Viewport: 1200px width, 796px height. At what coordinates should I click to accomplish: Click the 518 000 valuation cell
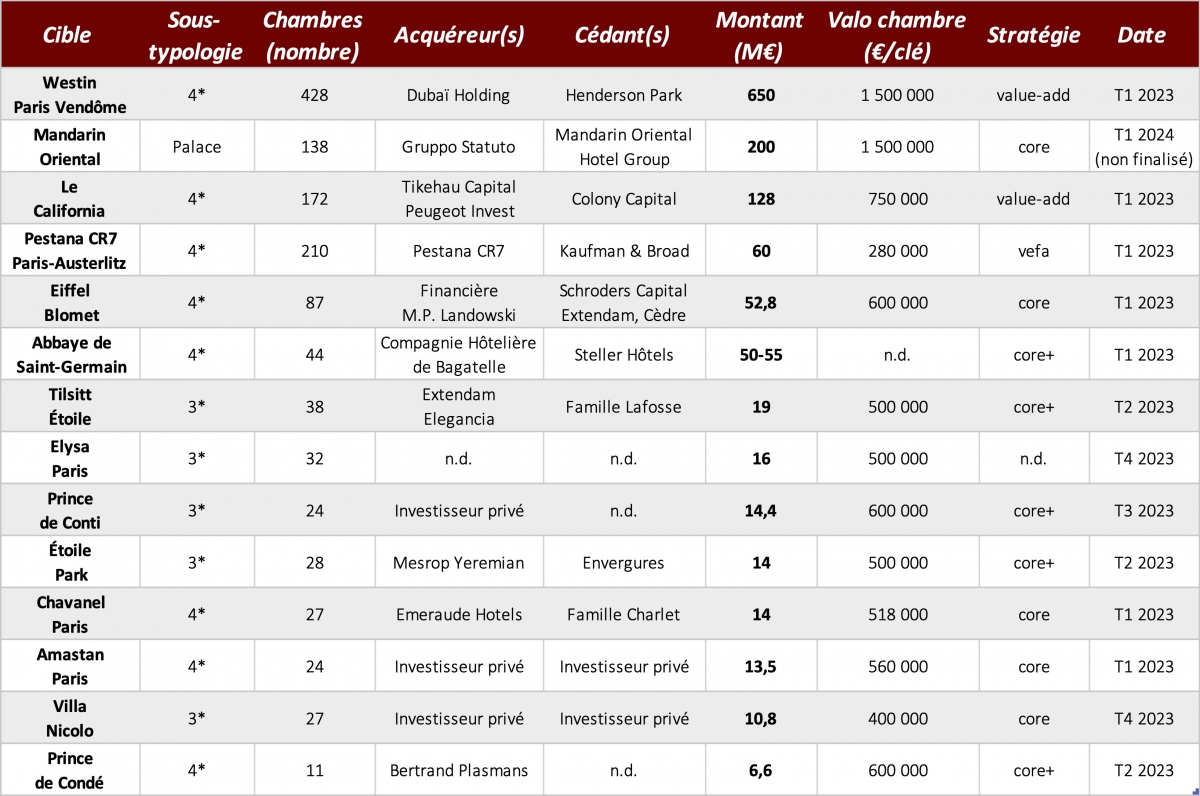point(898,615)
